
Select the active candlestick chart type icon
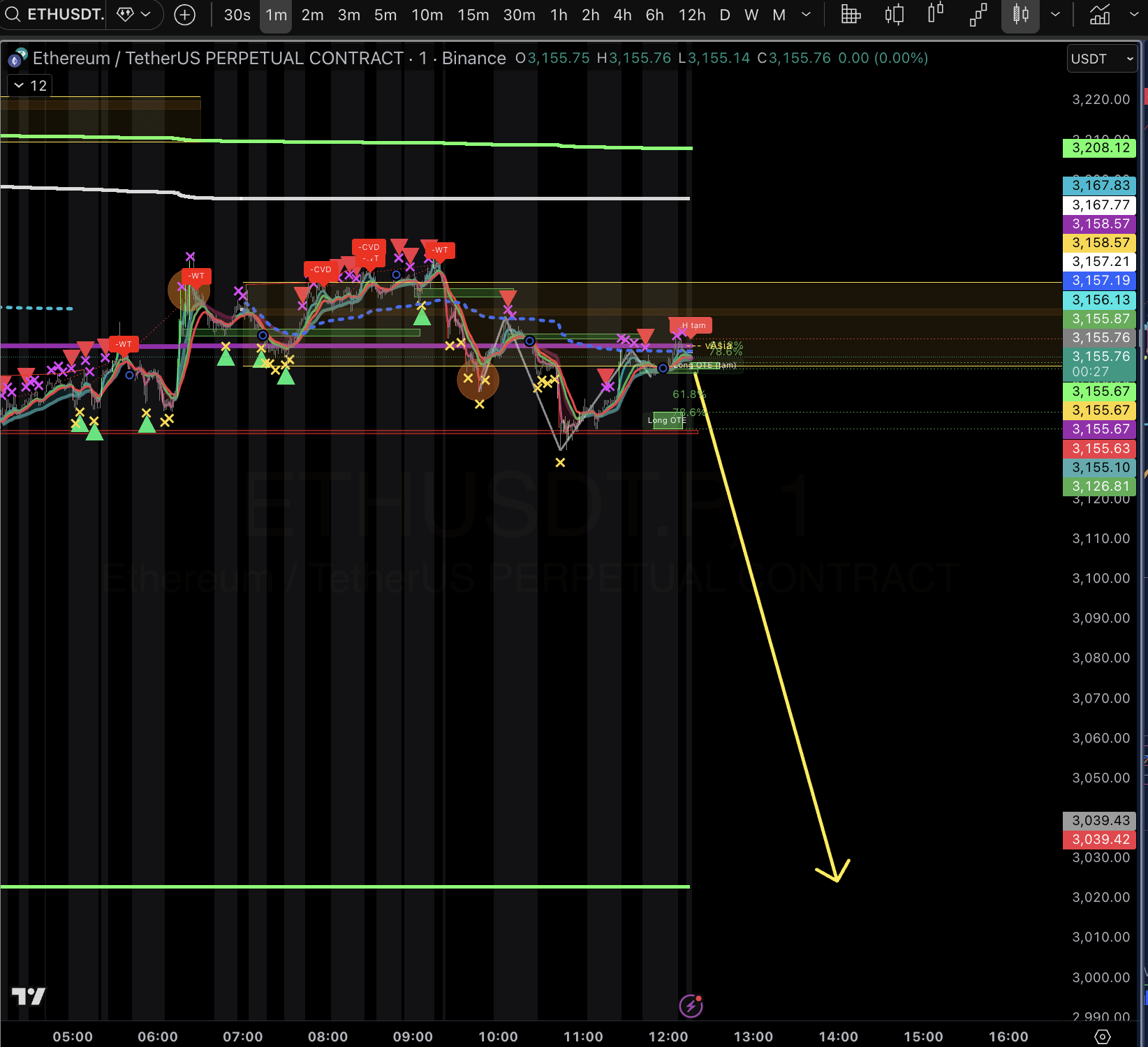[x=1020, y=15]
